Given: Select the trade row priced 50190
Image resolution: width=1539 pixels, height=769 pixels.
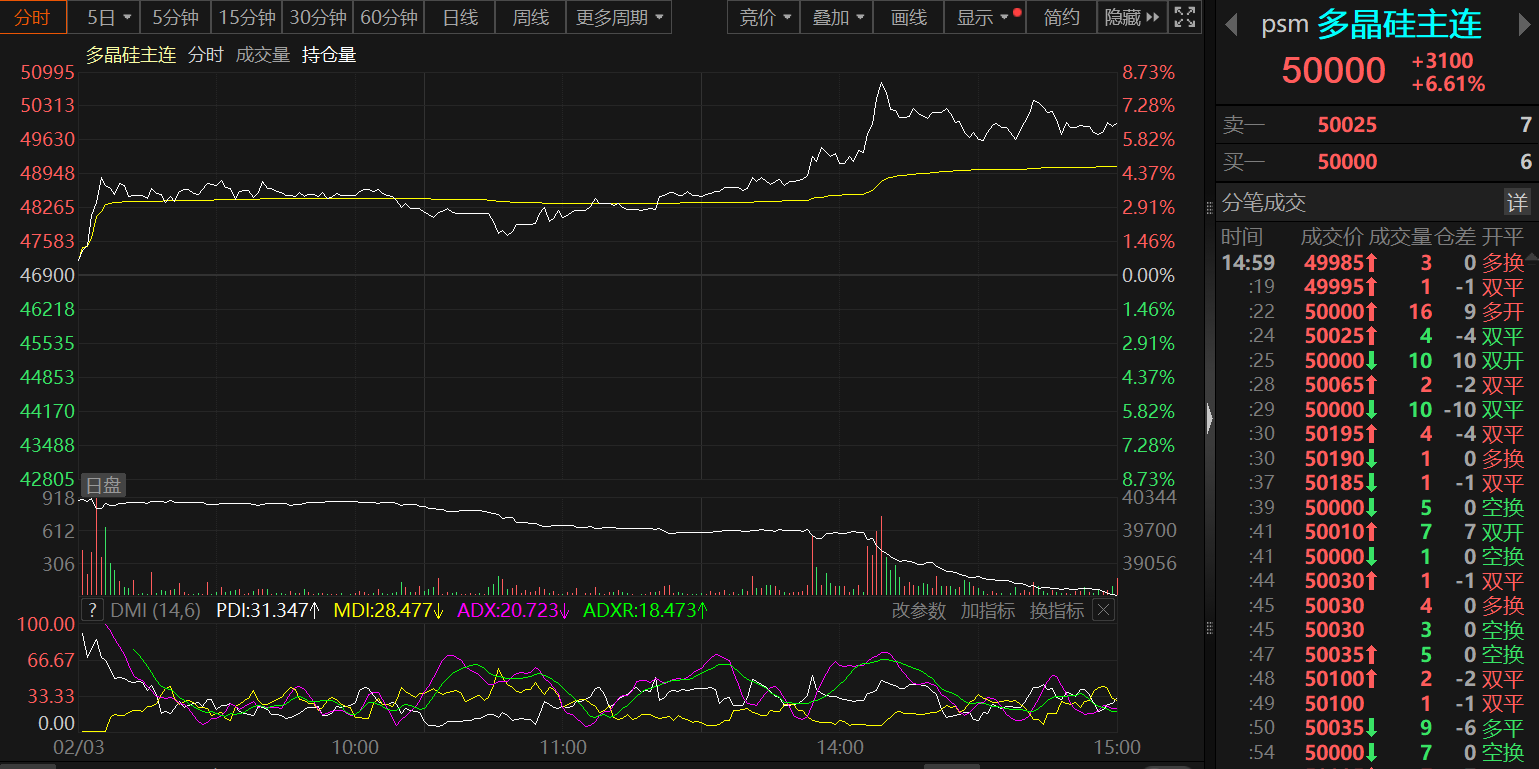Looking at the screenshot, I should (x=1373, y=459).
